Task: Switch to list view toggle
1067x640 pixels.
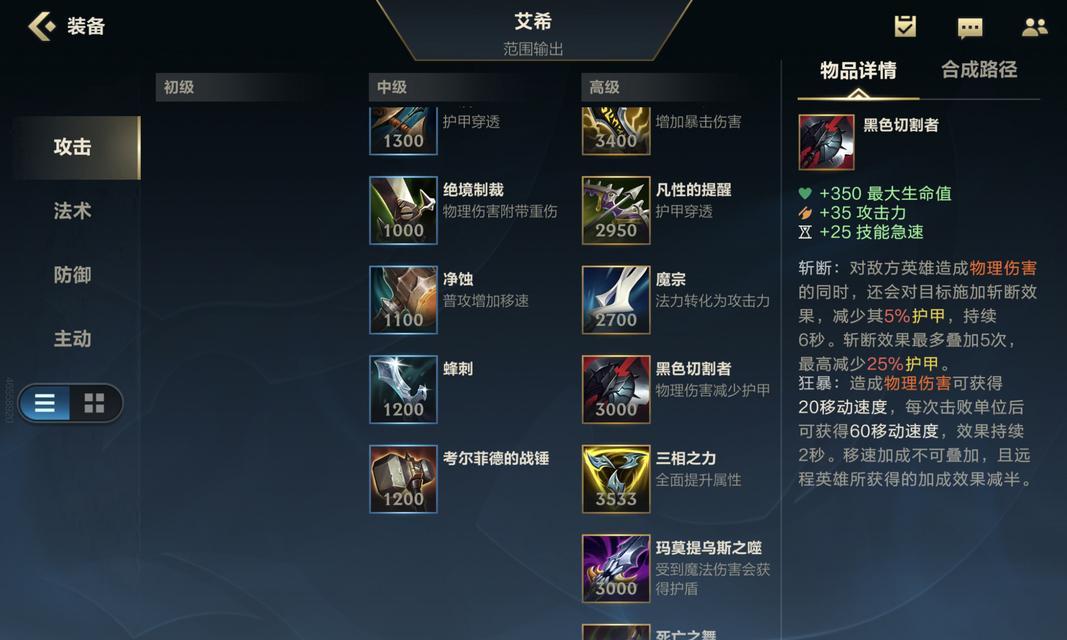Action: [x=45, y=403]
